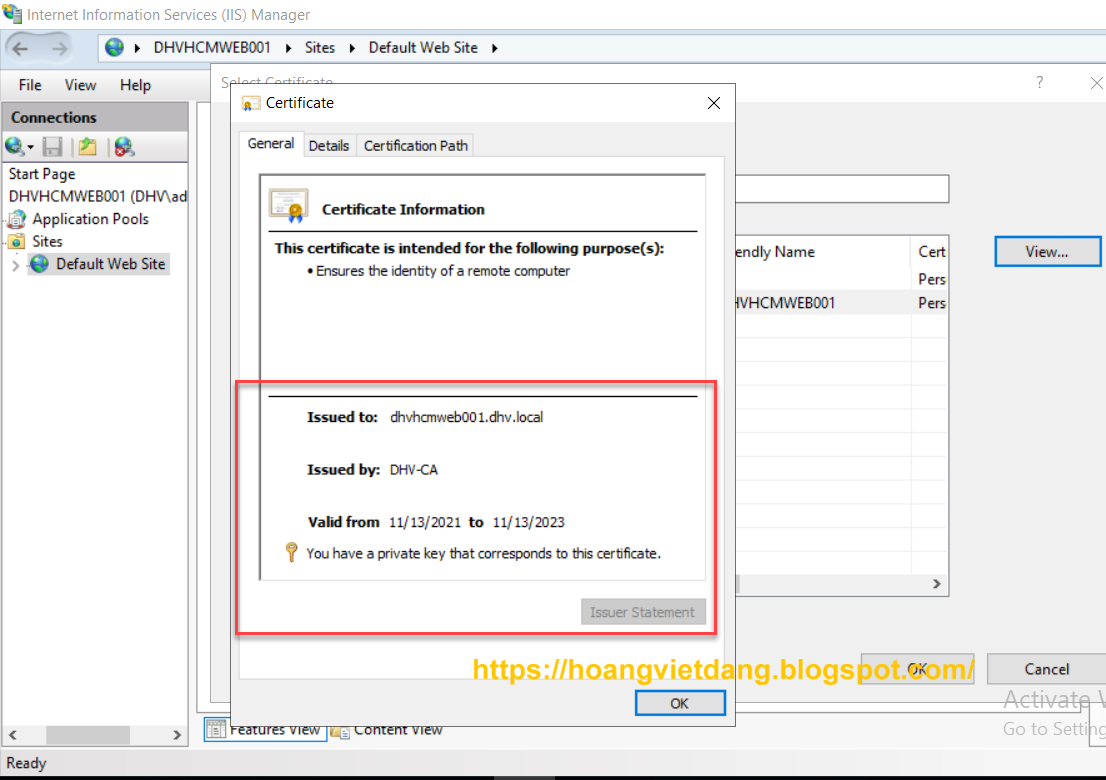Open the View menu
Image resolution: width=1106 pixels, height=780 pixels.
[x=80, y=85]
